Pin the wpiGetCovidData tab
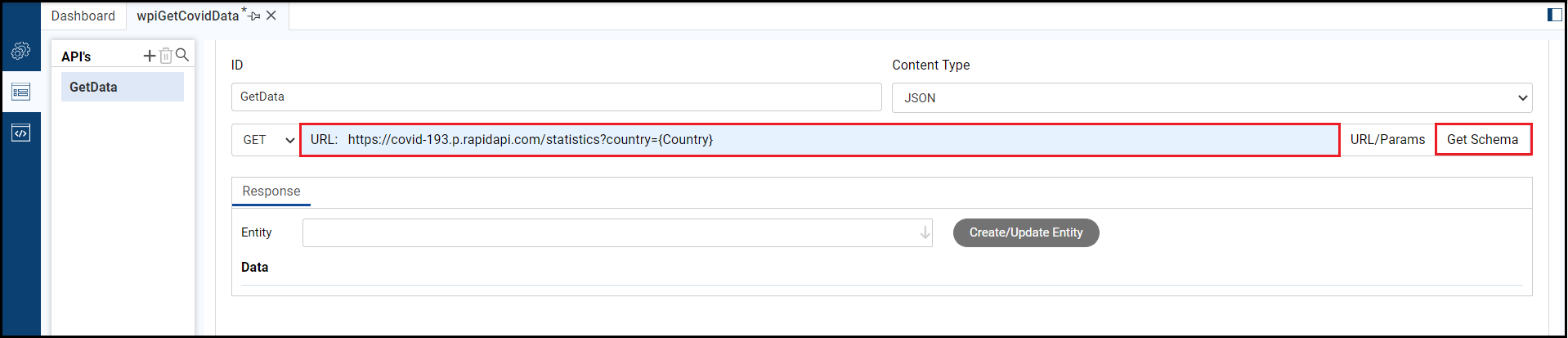This screenshot has width=1568, height=338. [x=254, y=16]
